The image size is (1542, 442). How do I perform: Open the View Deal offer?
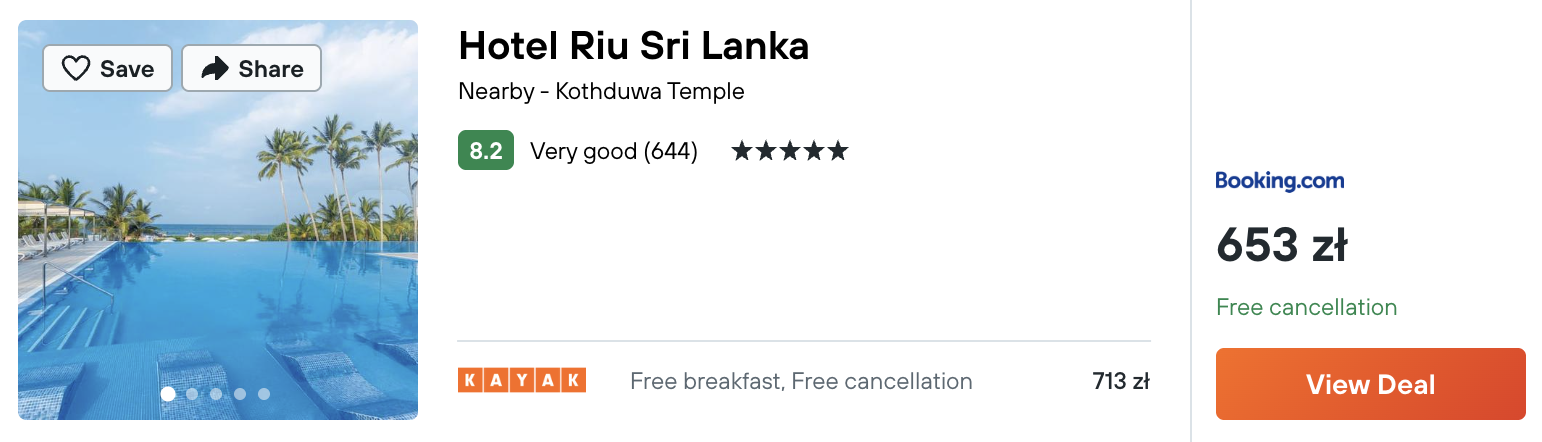(1370, 384)
